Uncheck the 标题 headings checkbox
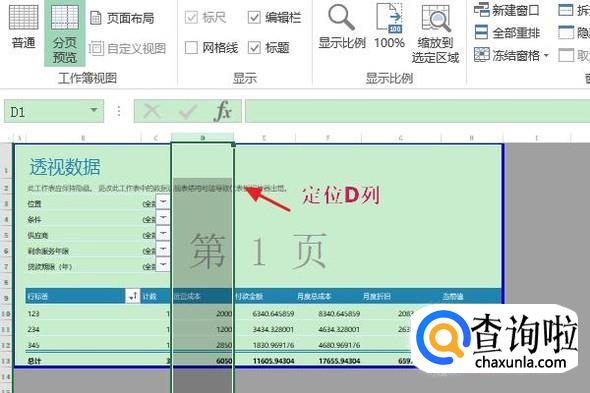This screenshot has height=393, width=590. click(x=254, y=48)
